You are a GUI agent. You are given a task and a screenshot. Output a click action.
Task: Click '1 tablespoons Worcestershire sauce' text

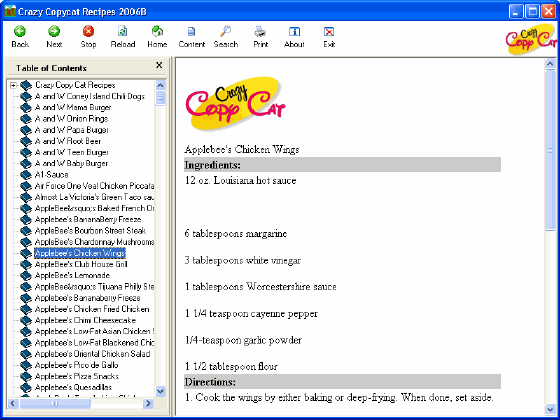tap(260, 287)
